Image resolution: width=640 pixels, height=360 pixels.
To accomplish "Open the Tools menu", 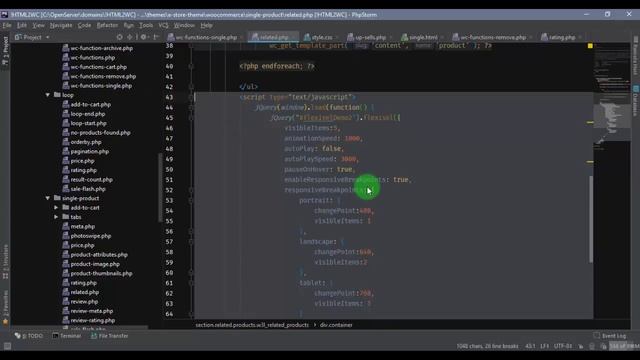I will (x=146, y=25).
